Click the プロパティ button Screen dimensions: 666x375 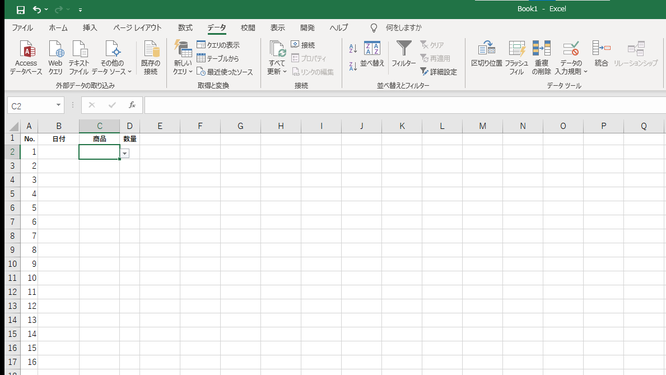309,58
